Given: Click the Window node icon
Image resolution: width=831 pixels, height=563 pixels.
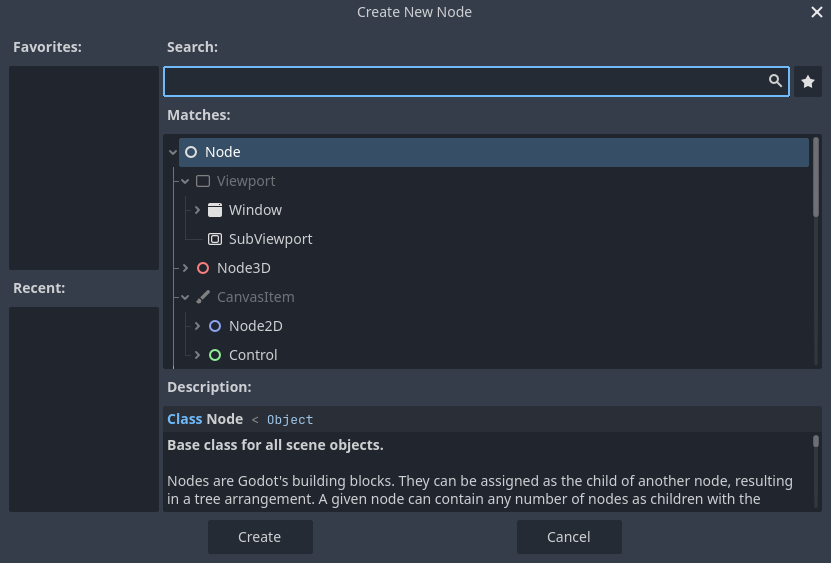Looking at the screenshot, I should point(215,210).
